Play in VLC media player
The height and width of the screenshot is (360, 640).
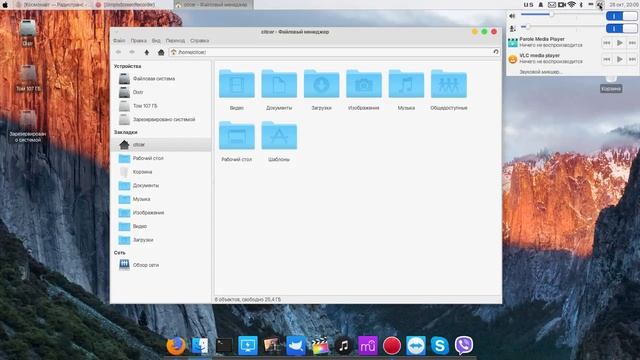[620, 59]
